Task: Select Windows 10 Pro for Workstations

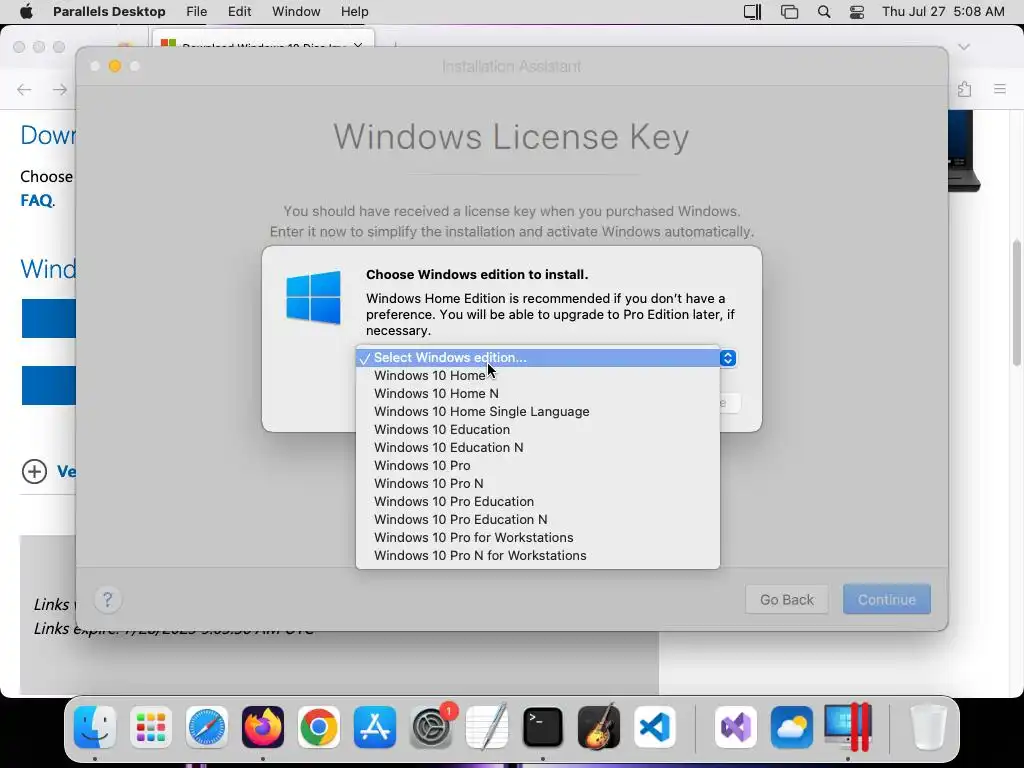Action: [537, 537]
